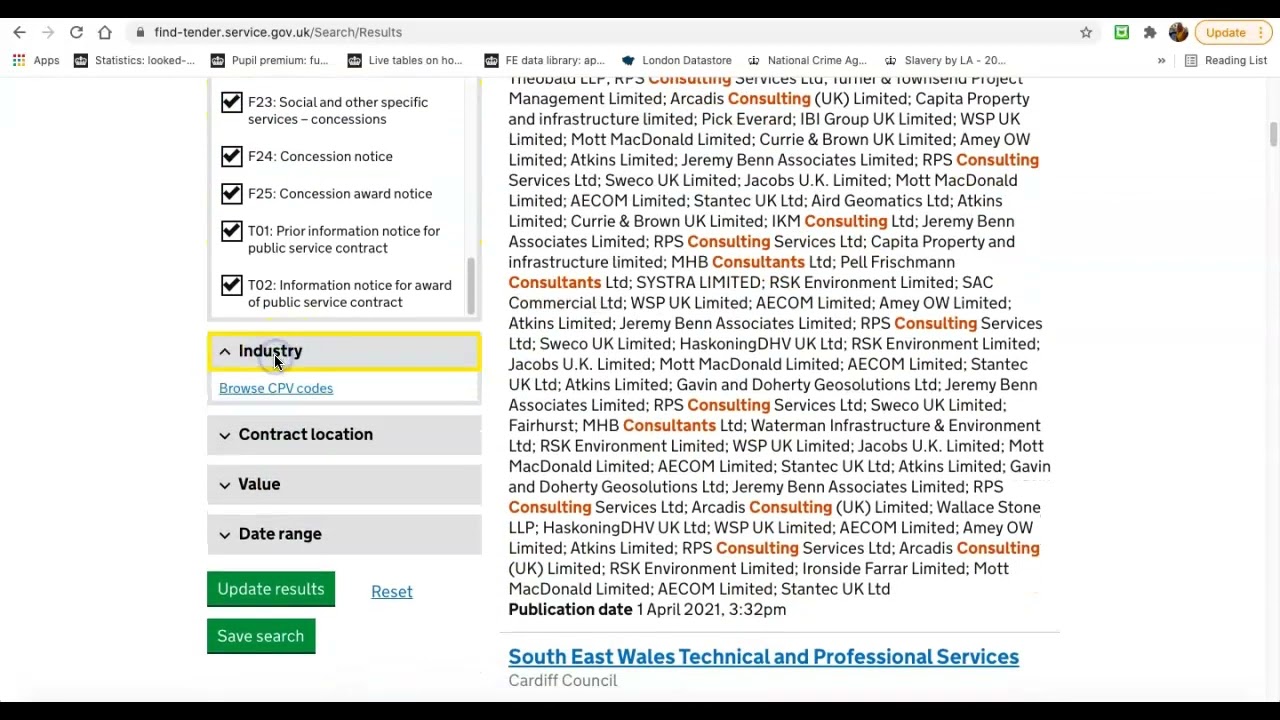Open South East Wales Technical and Professional Services
Viewport: 1280px width, 720px height.
tap(763, 657)
